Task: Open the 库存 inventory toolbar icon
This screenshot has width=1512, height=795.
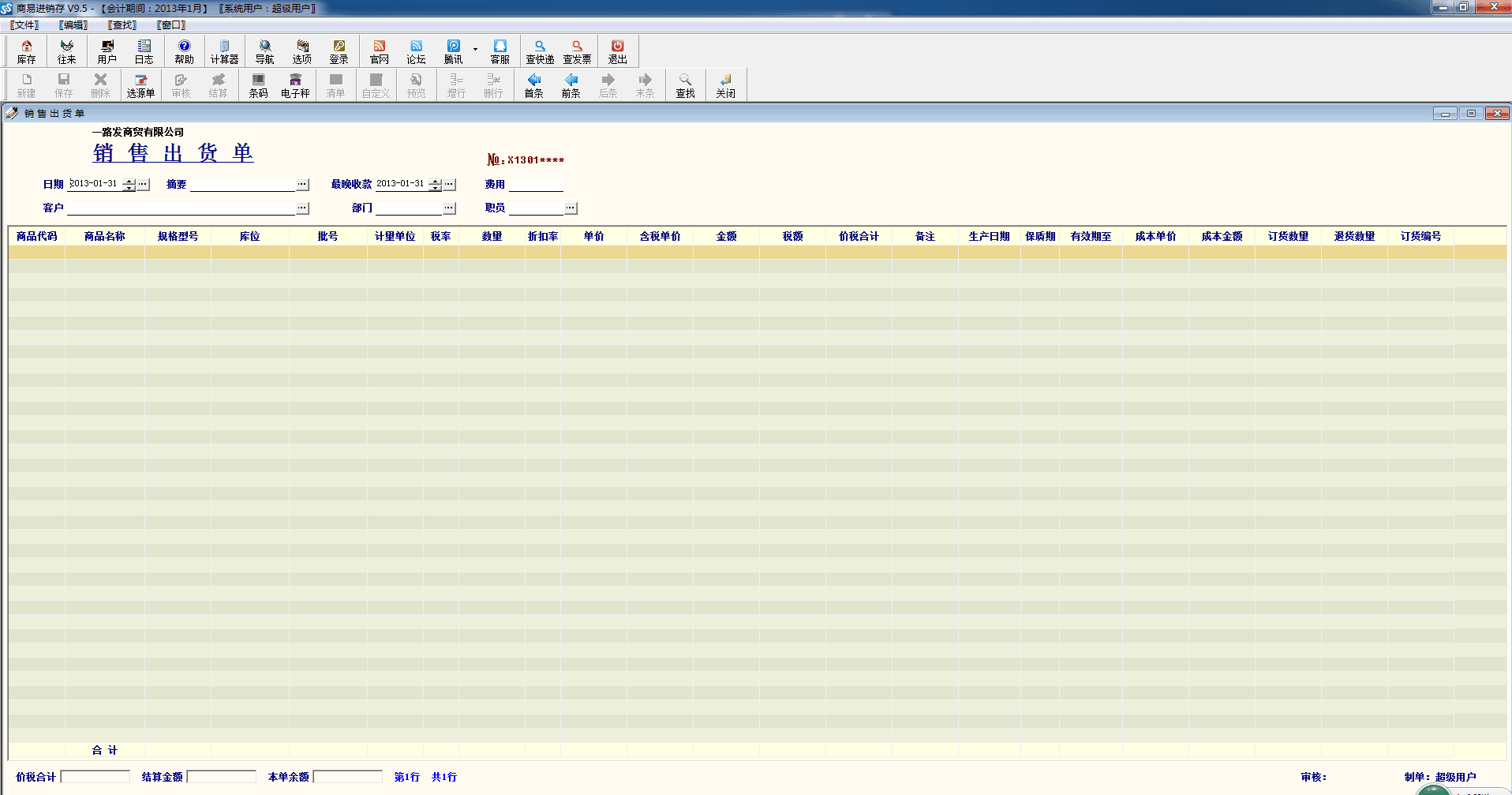Action: (x=27, y=51)
